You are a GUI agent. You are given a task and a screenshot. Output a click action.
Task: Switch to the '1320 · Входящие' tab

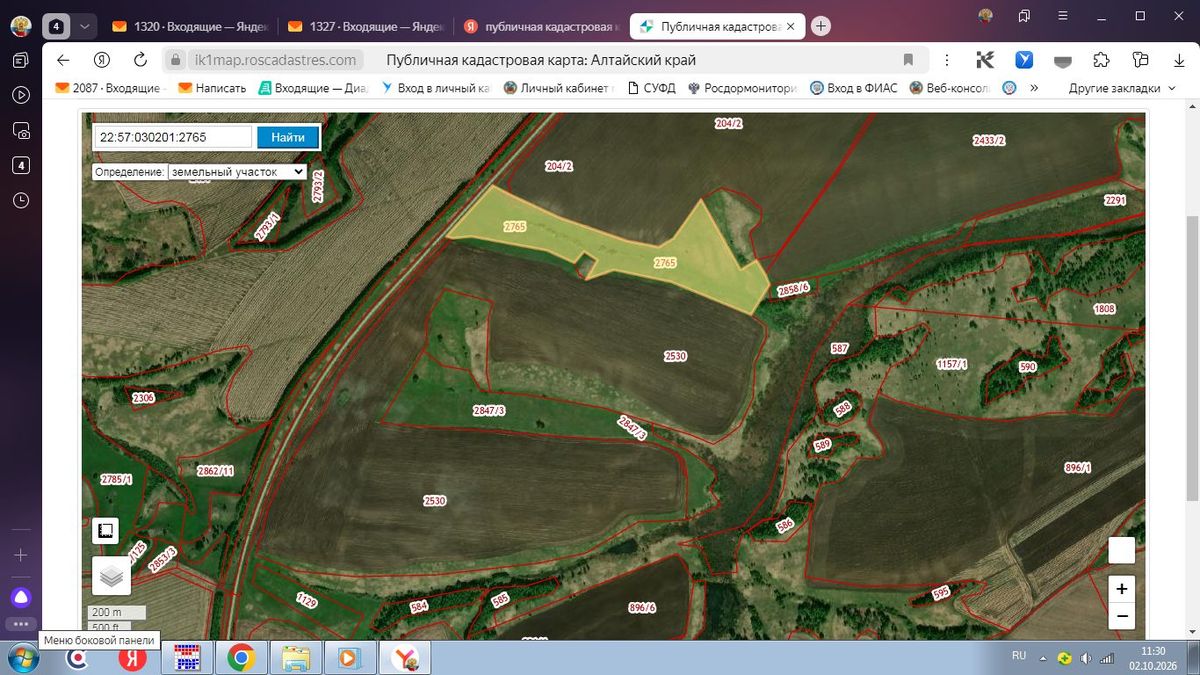coord(190,27)
